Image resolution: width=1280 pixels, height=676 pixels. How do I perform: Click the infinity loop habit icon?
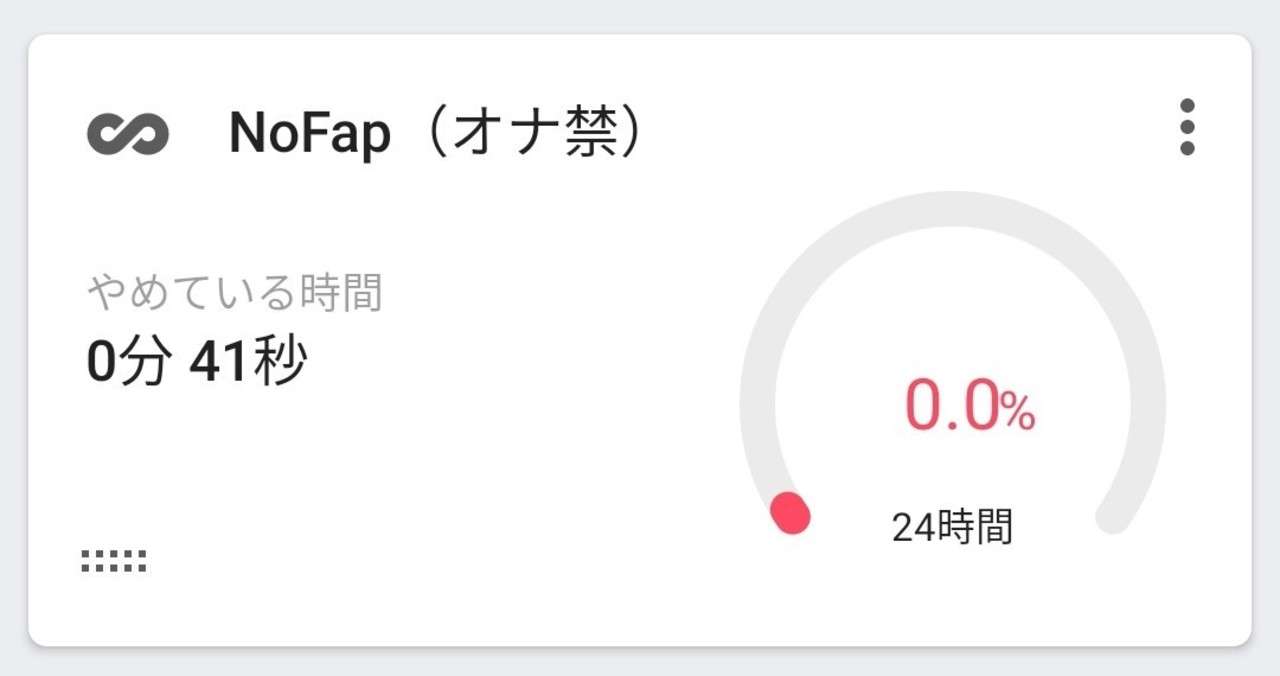(x=128, y=134)
